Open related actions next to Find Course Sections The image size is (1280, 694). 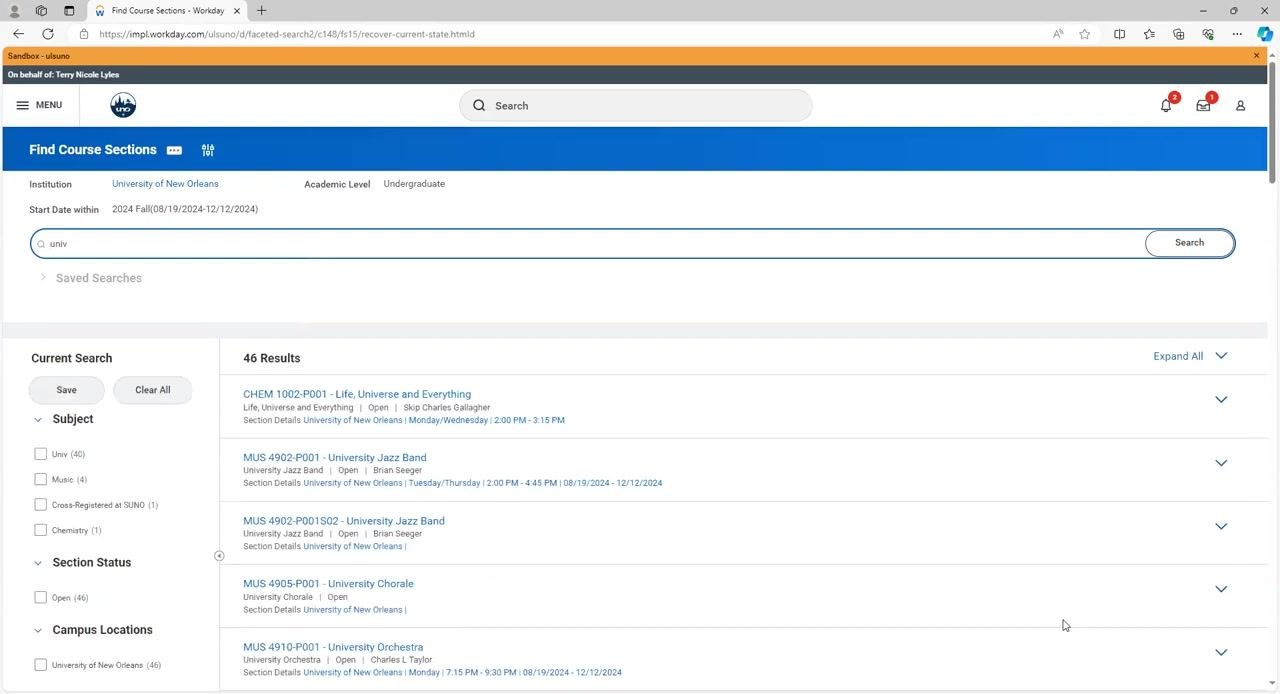pos(174,150)
